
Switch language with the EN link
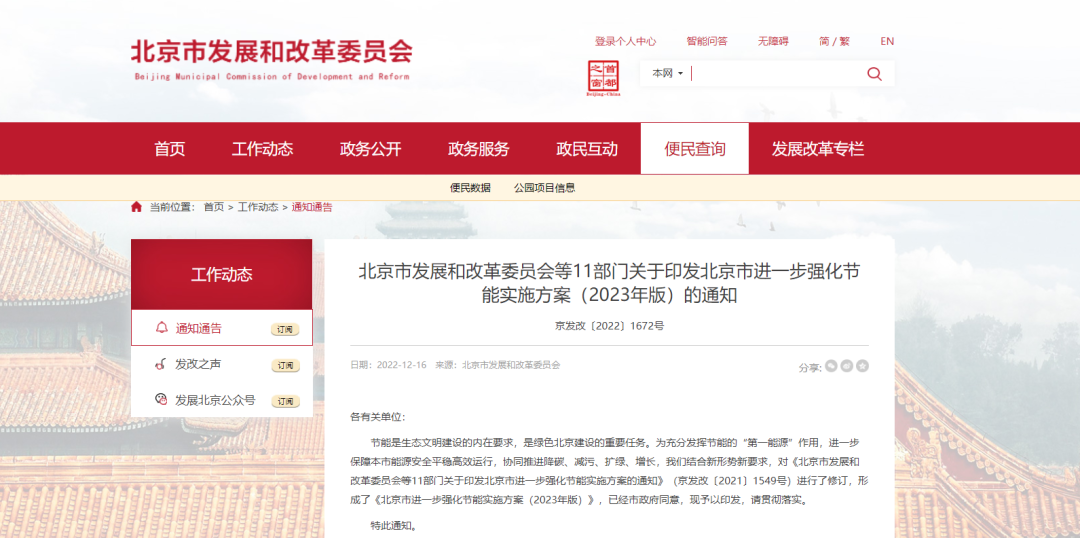[x=887, y=41]
